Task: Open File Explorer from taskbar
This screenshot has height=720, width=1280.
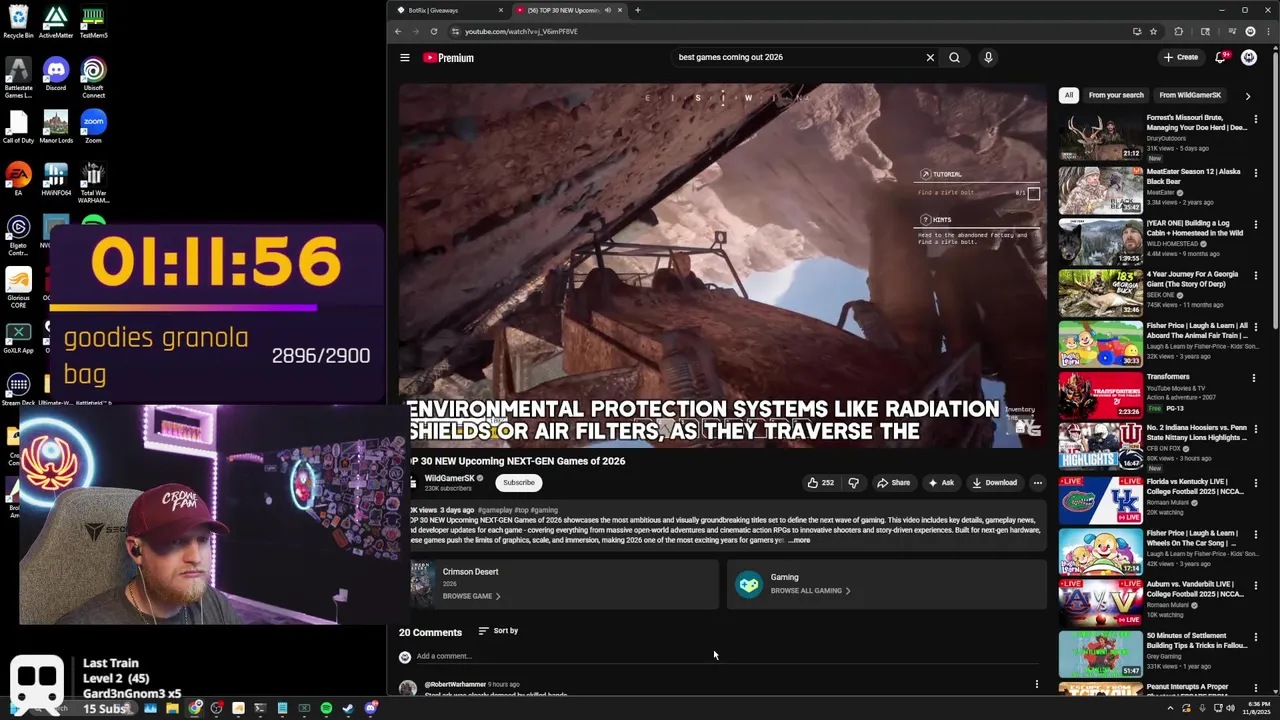Action: pos(172,709)
